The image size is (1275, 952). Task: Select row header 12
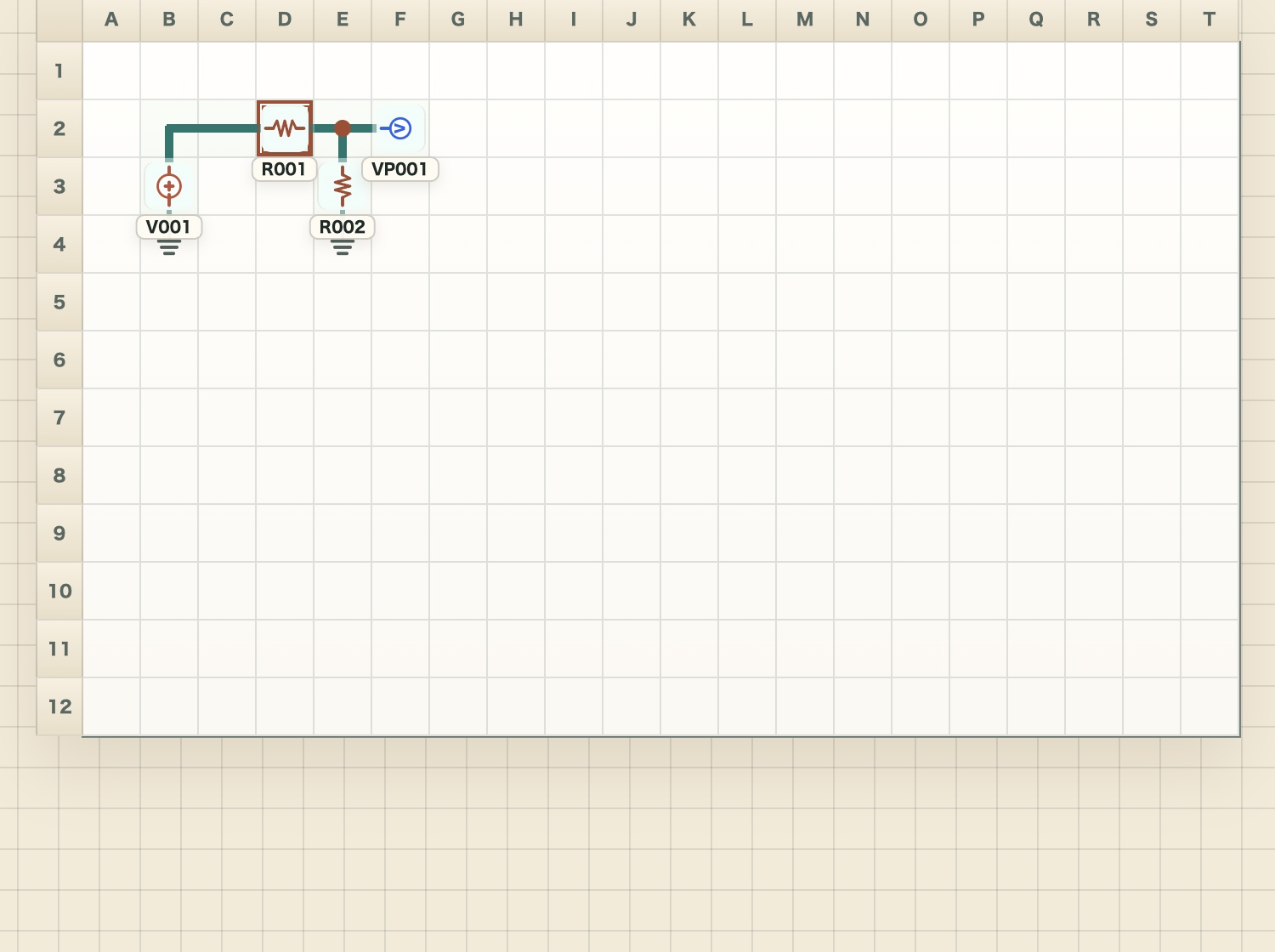pos(59,706)
